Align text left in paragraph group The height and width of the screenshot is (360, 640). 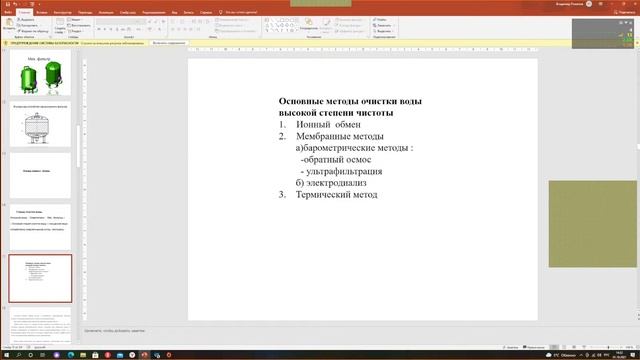(173, 29)
